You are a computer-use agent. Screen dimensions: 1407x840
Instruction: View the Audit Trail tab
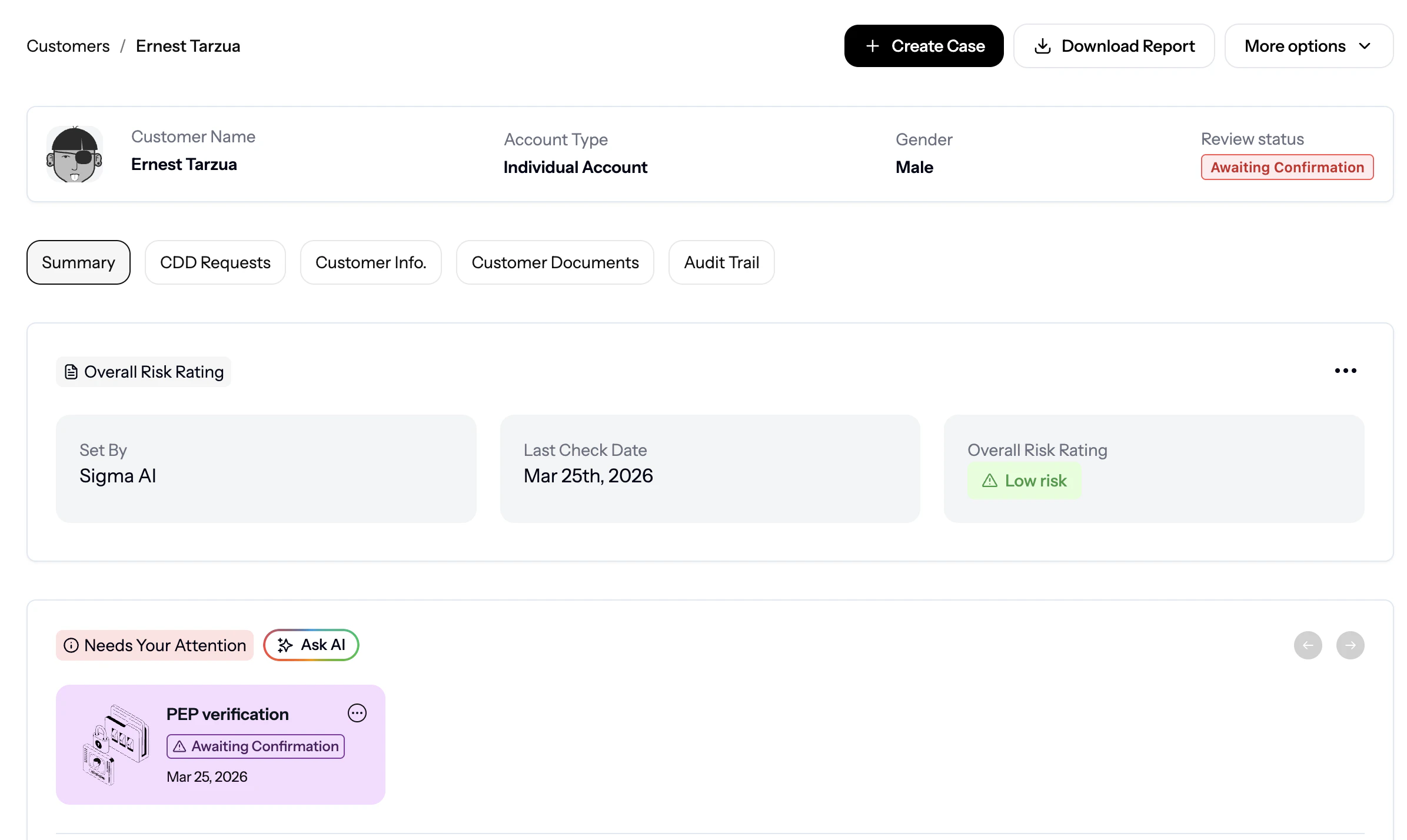click(x=721, y=262)
